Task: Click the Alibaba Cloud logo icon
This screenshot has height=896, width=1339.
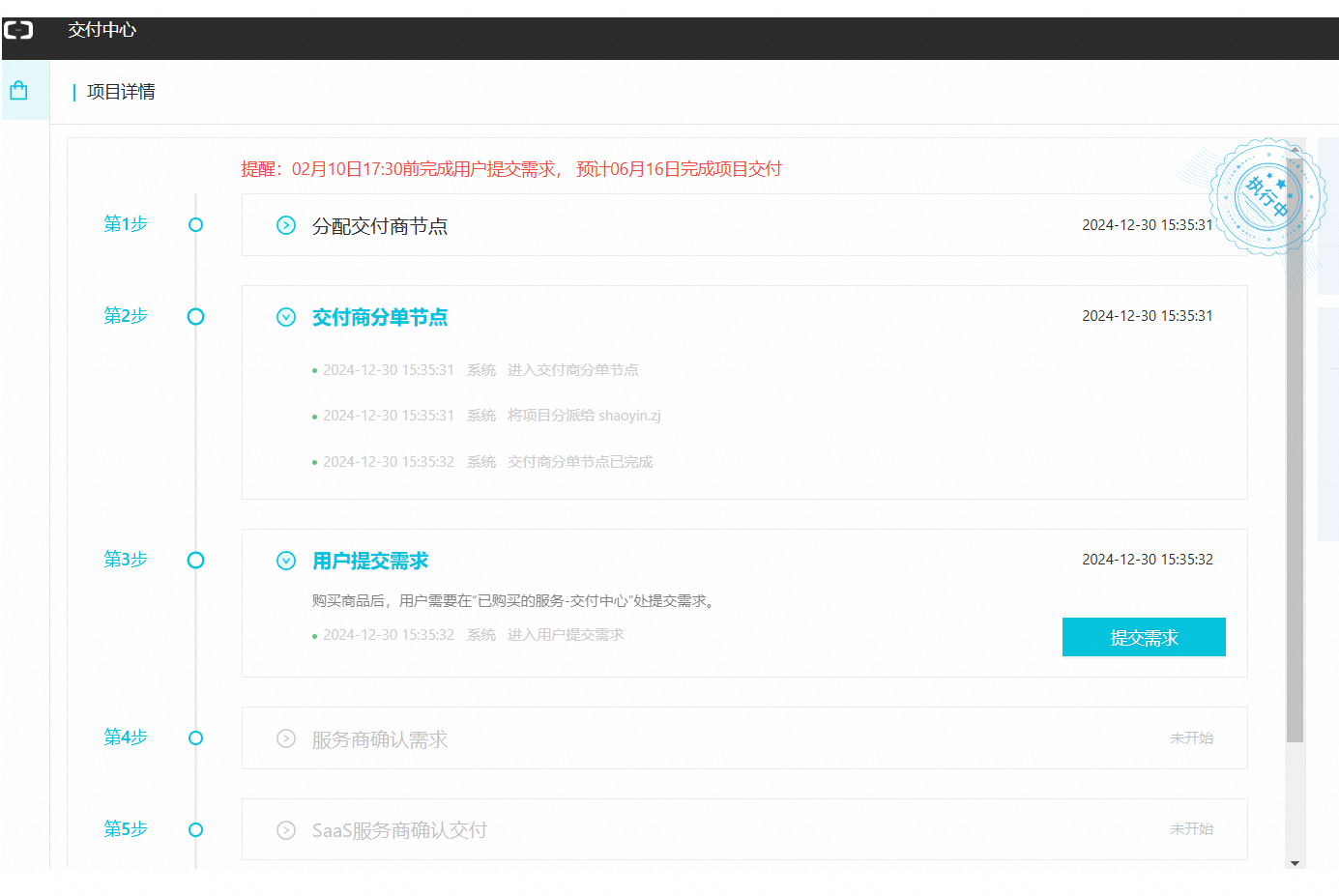Action: click(18, 31)
